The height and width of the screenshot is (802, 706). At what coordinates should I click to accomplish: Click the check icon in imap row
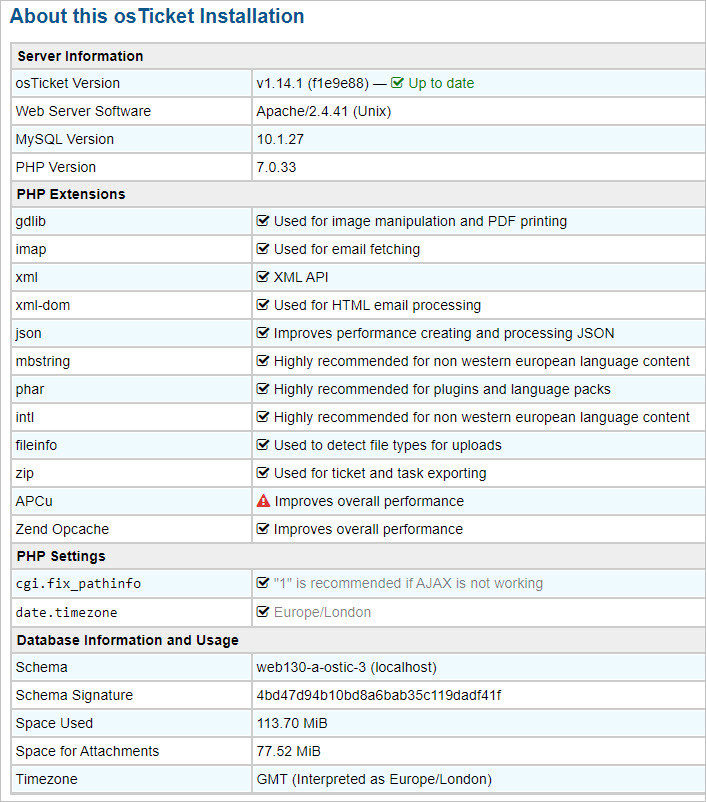263,249
